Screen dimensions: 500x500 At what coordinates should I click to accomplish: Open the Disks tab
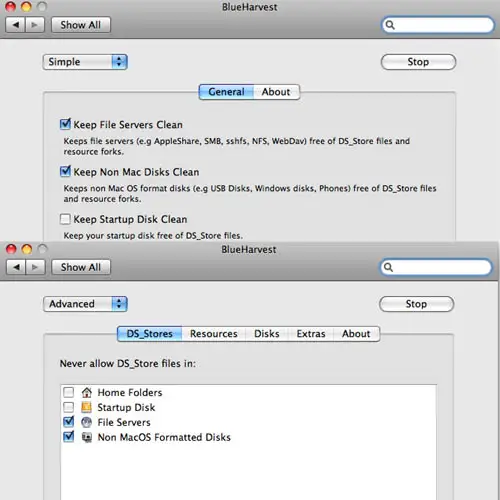tap(267, 334)
